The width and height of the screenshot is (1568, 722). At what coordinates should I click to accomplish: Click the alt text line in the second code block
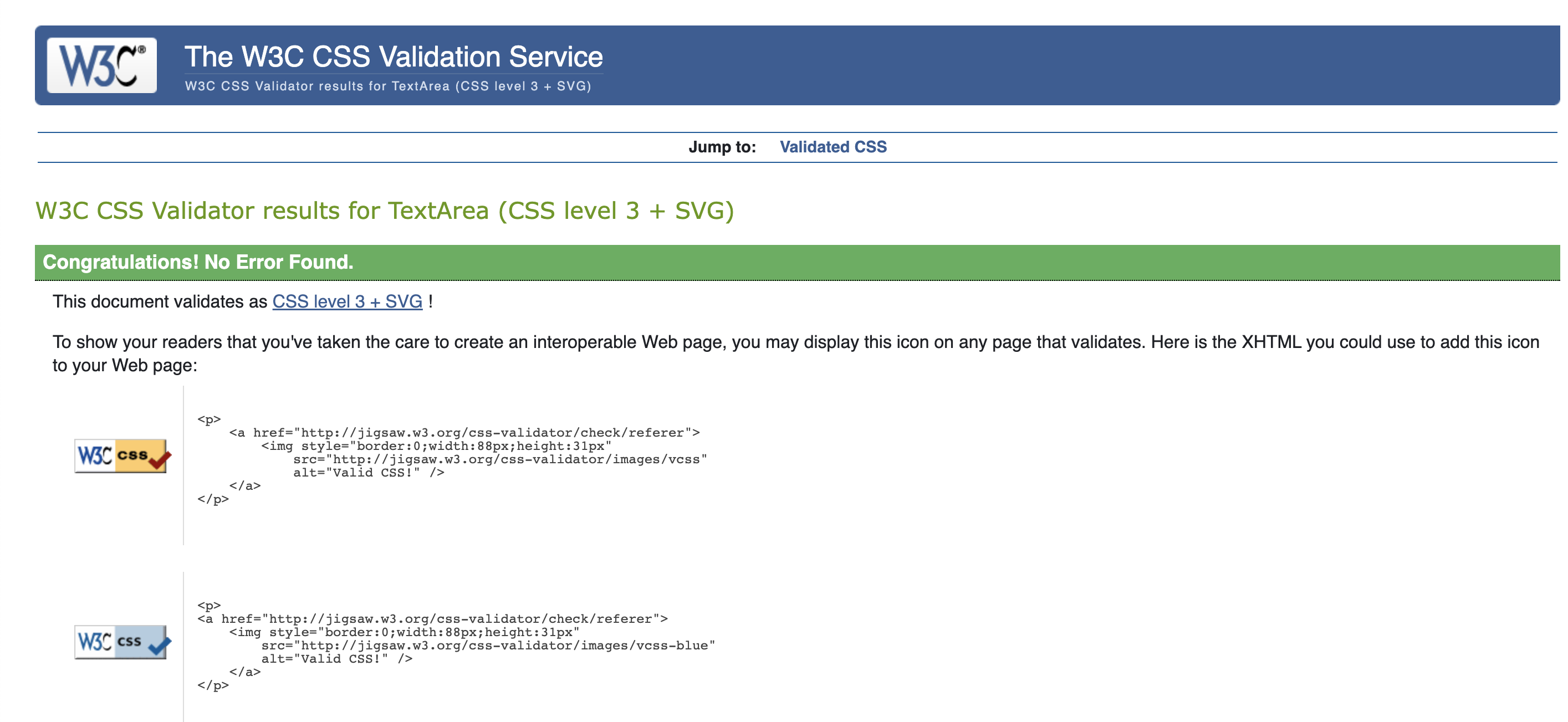tap(337, 659)
